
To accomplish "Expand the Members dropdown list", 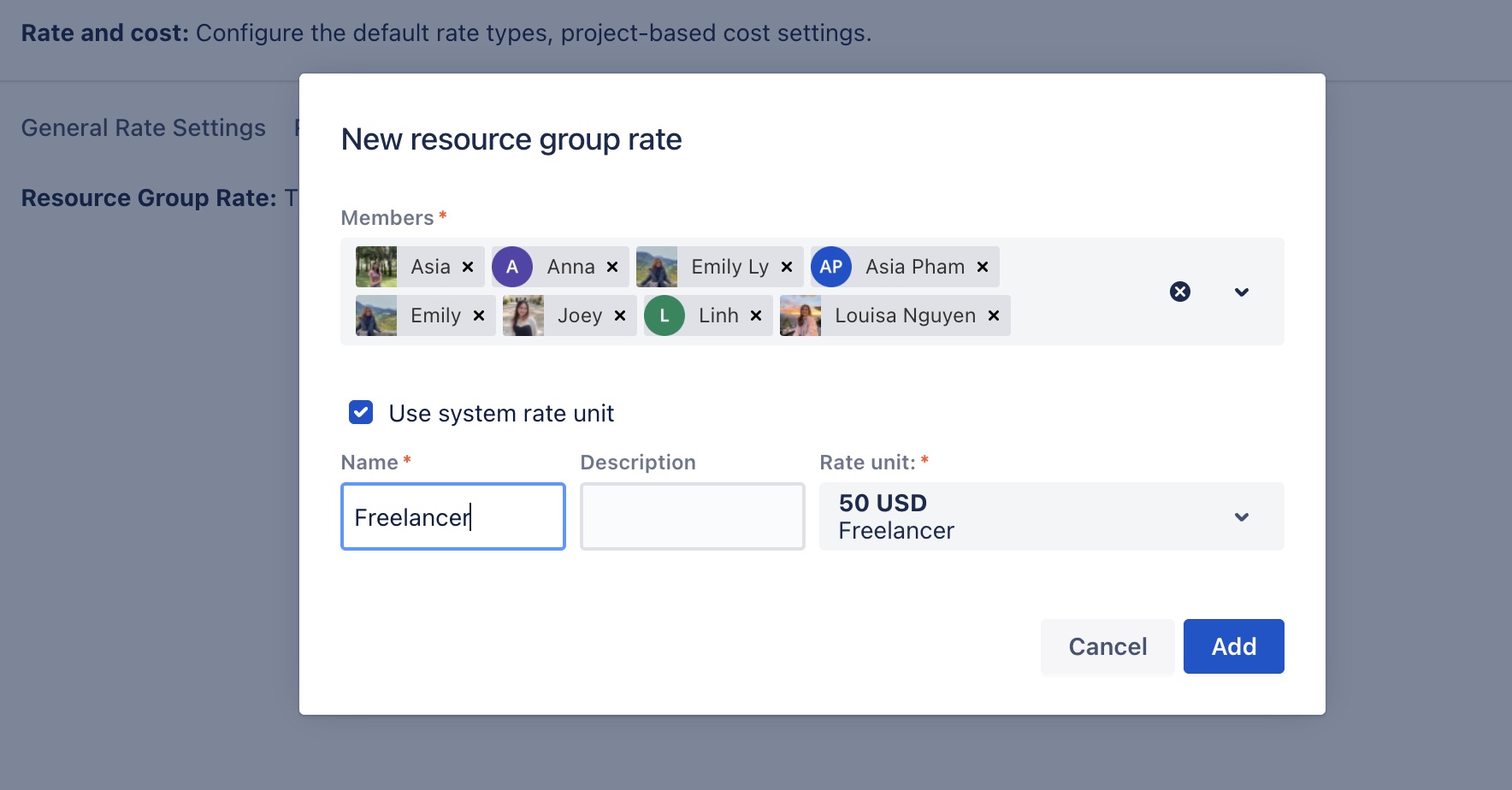I will tap(1242, 292).
